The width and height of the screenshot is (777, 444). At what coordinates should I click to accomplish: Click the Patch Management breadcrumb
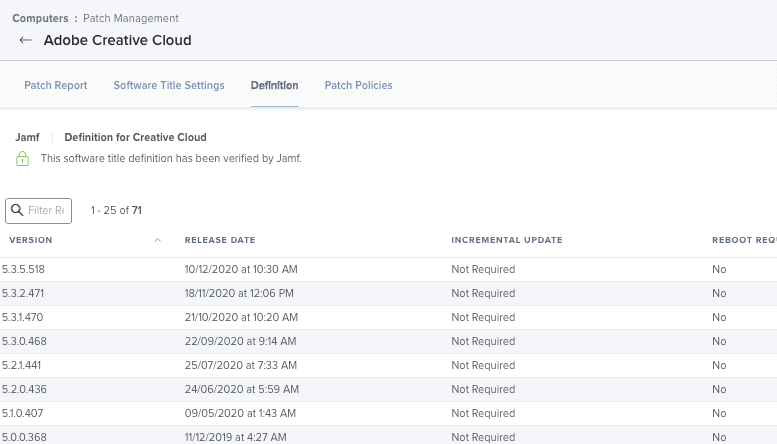pos(131,18)
